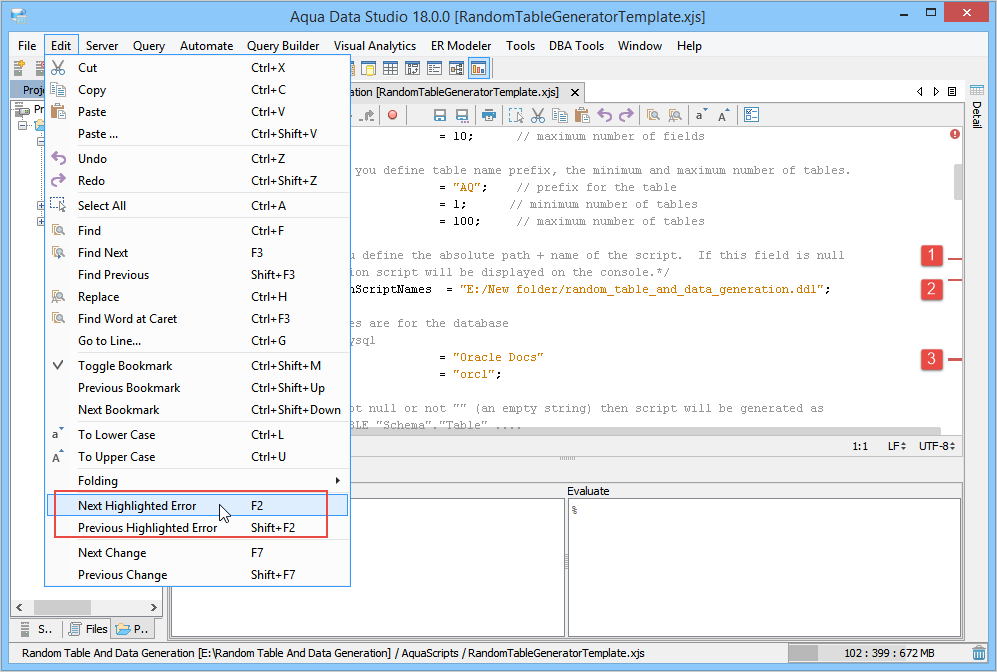Open the LF line ending dropdown

tap(897, 446)
